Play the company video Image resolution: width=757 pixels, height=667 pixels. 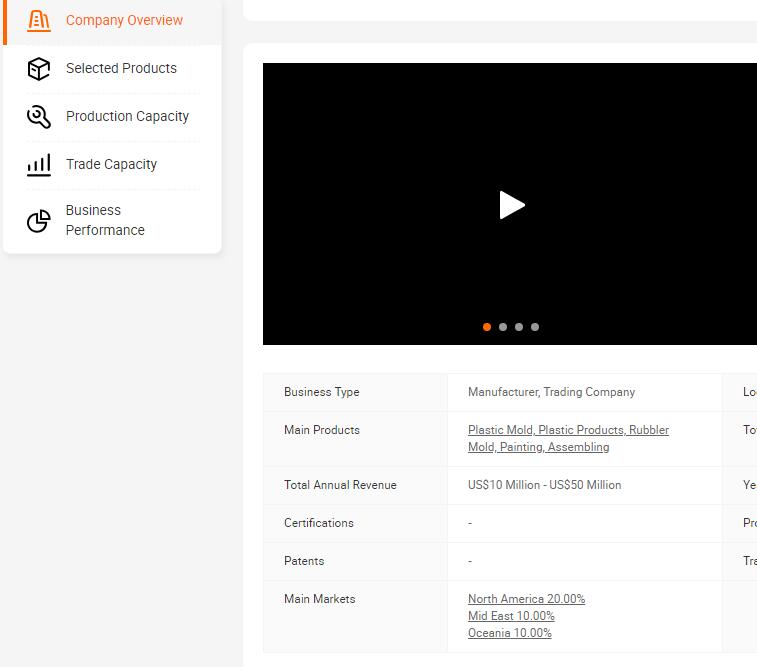[512, 205]
